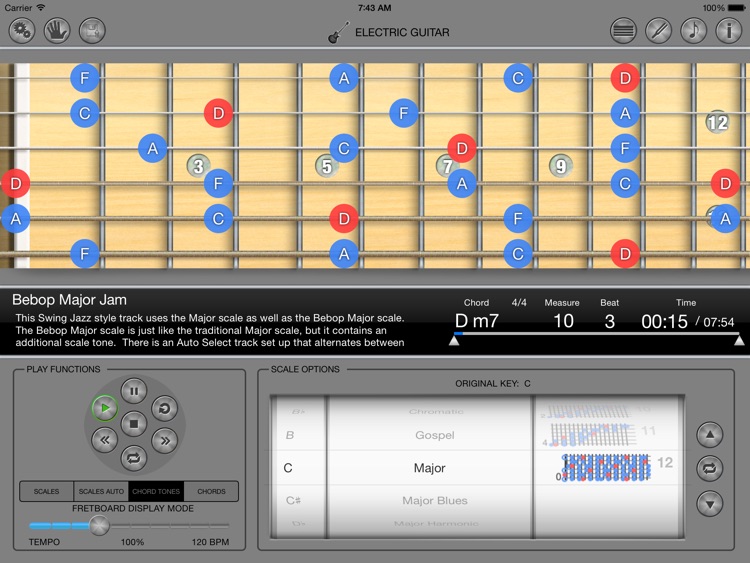Pause the jam track
This screenshot has width=750, height=563.
(134, 391)
